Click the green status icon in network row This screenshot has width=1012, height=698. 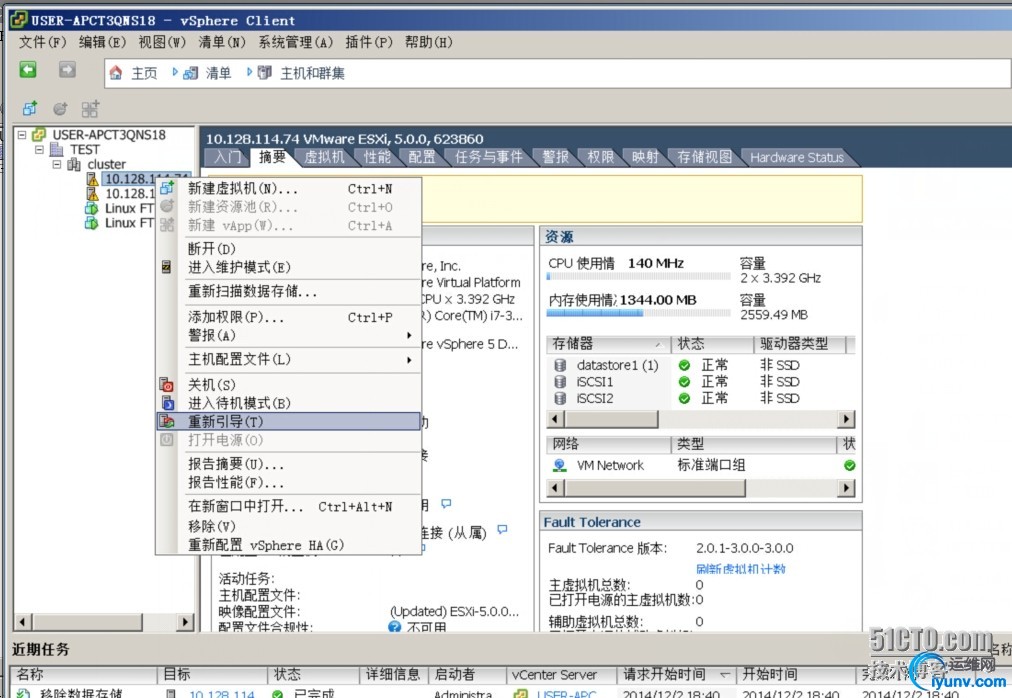coord(849,466)
